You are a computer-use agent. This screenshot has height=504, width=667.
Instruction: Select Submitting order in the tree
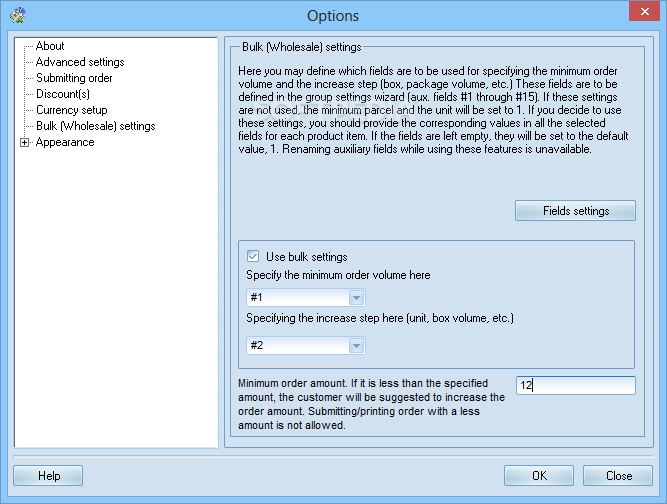[x=74, y=78]
